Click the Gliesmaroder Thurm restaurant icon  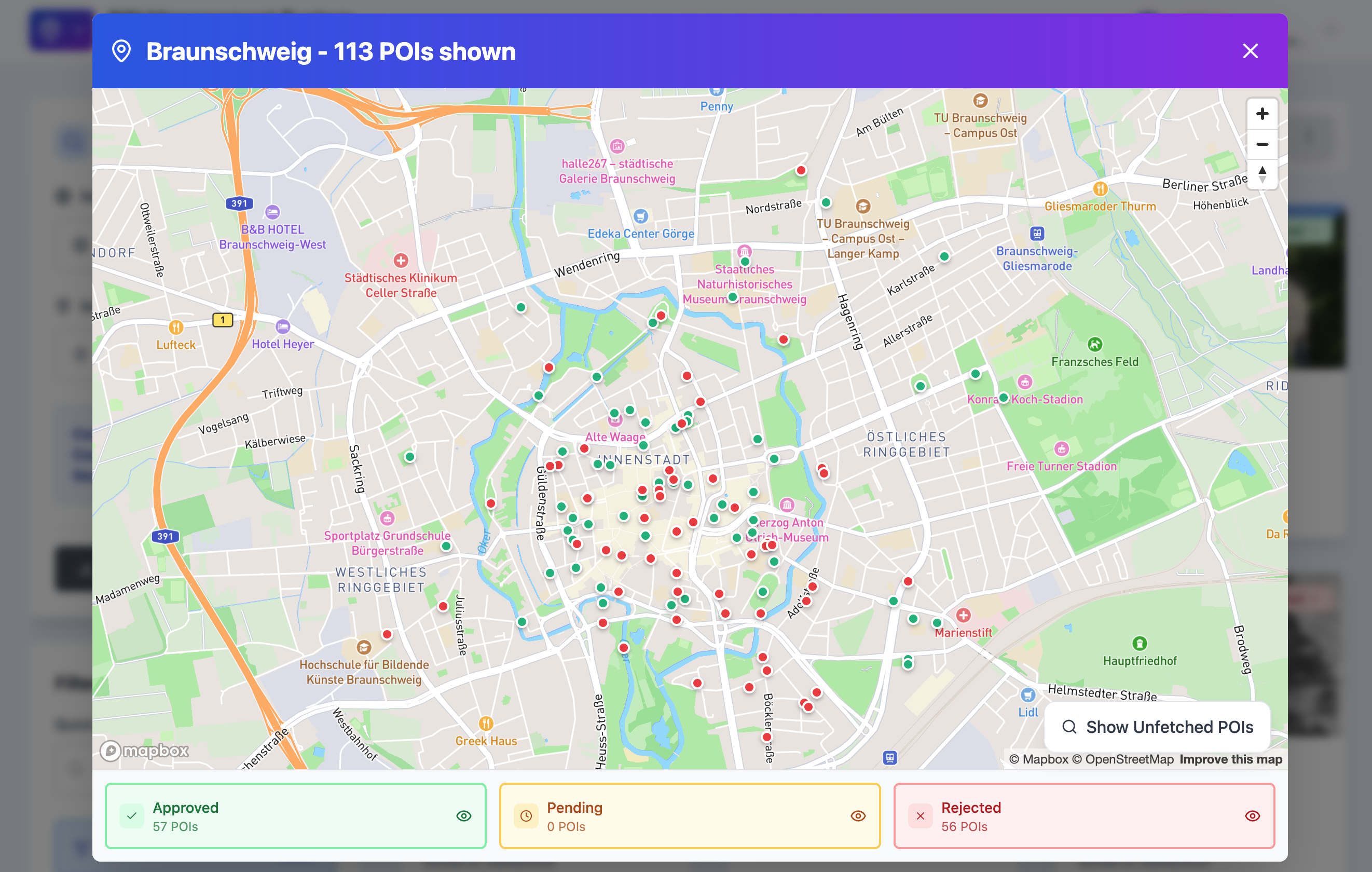[1100, 188]
